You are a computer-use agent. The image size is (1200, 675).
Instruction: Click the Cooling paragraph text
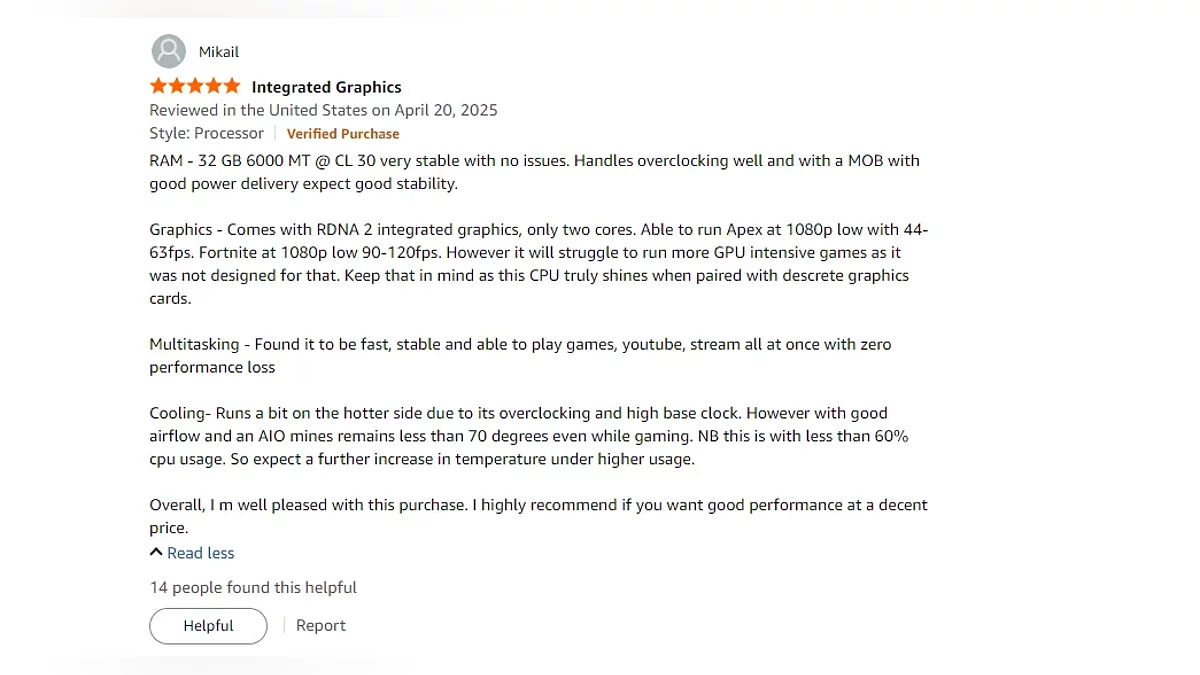click(x=528, y=436)
